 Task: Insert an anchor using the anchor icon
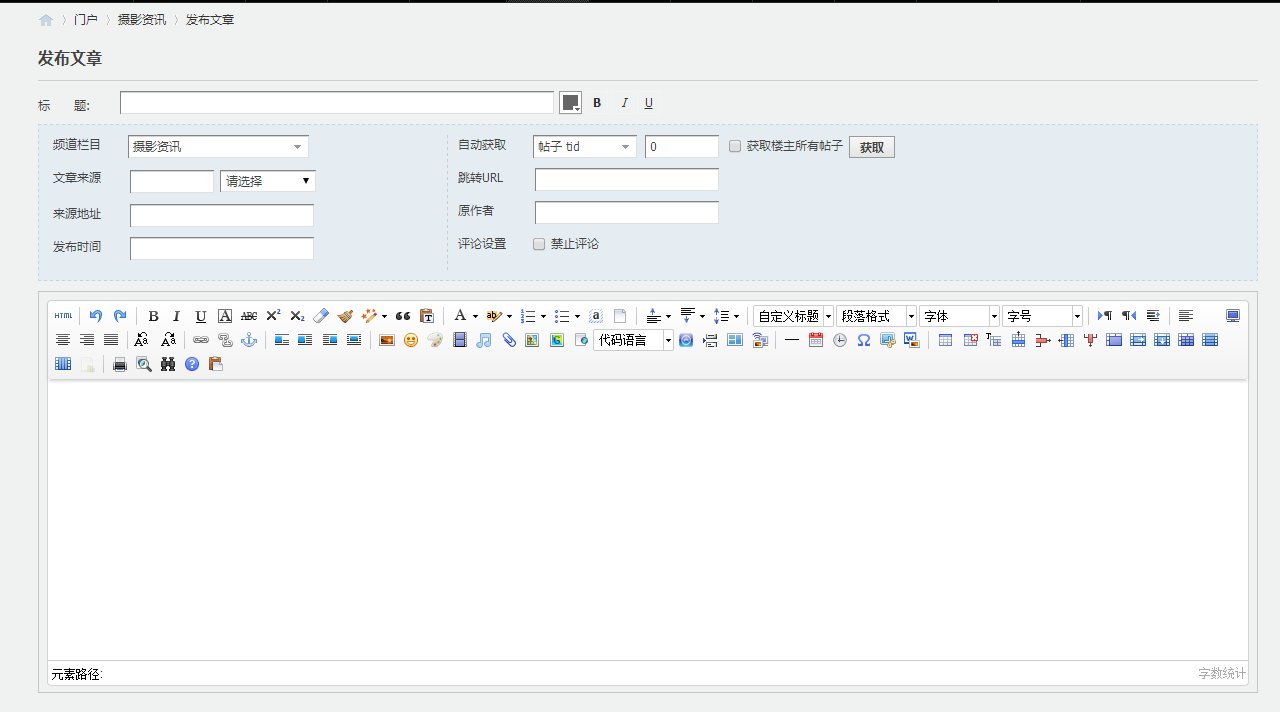pos(249,340)
